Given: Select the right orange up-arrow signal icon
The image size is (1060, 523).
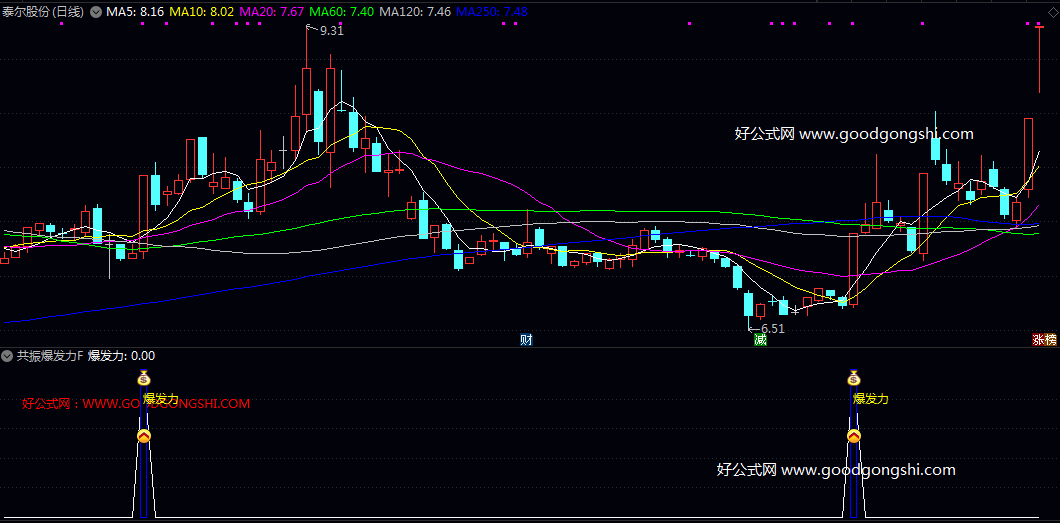Looking at the screenshot, I should [854, 436].
